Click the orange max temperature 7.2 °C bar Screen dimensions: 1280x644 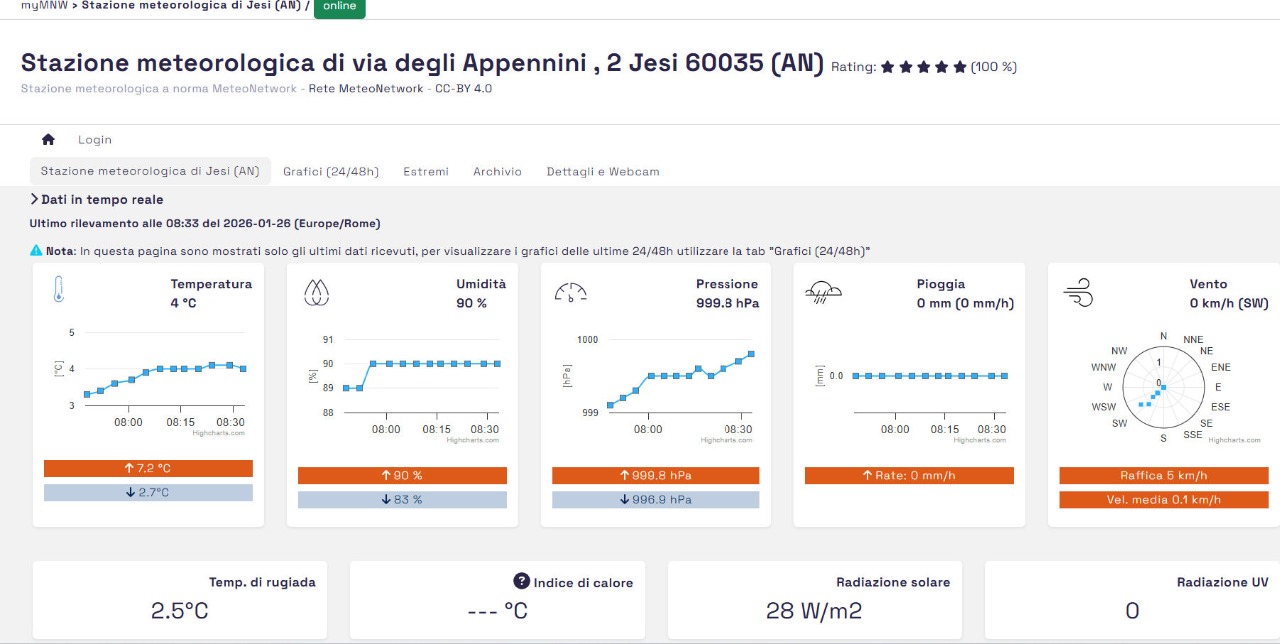pyautogui.click(x=148, y=468)
